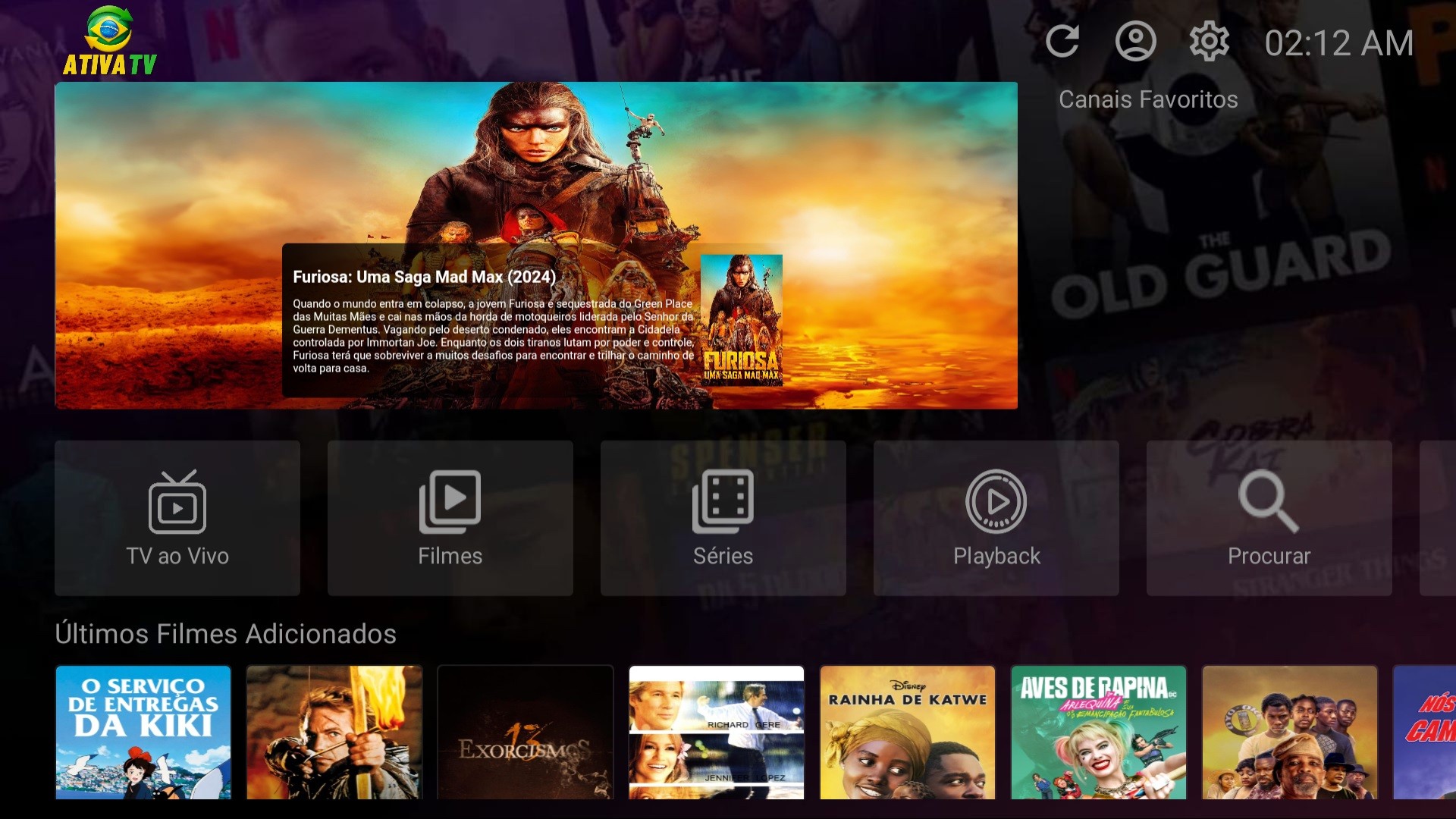Select the Canais Favoritos heading
The height and width of the screenshot is (819, 1456).
coord(1148,99)
